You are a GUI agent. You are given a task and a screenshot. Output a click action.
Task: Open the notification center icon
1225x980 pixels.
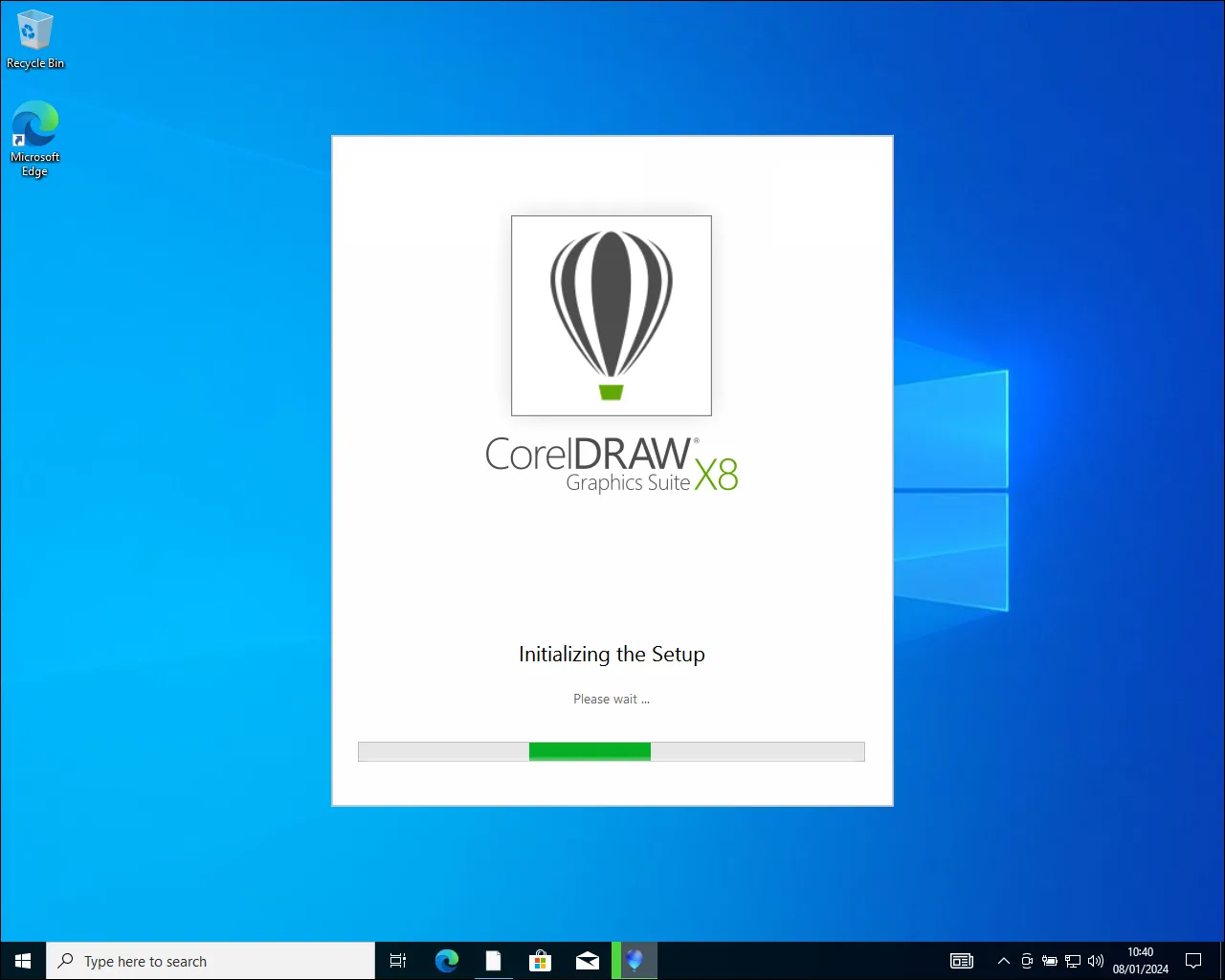coord(1193,961)
